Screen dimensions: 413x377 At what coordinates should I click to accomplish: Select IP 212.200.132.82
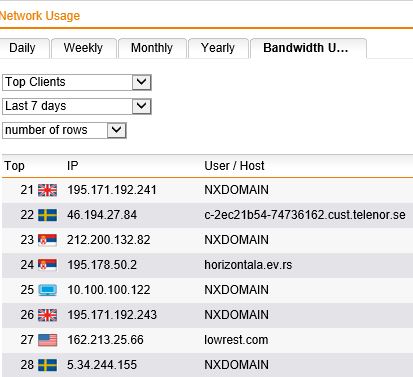(109, 240)
